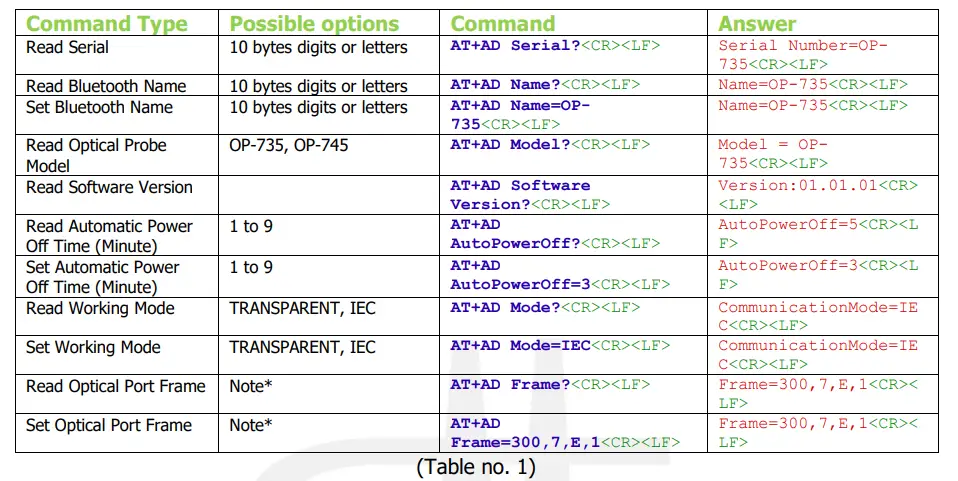Click the "Possible options" column header
The height and width of the screenshot is (481, 958).
pyautogui.click(x=314, y=24)
